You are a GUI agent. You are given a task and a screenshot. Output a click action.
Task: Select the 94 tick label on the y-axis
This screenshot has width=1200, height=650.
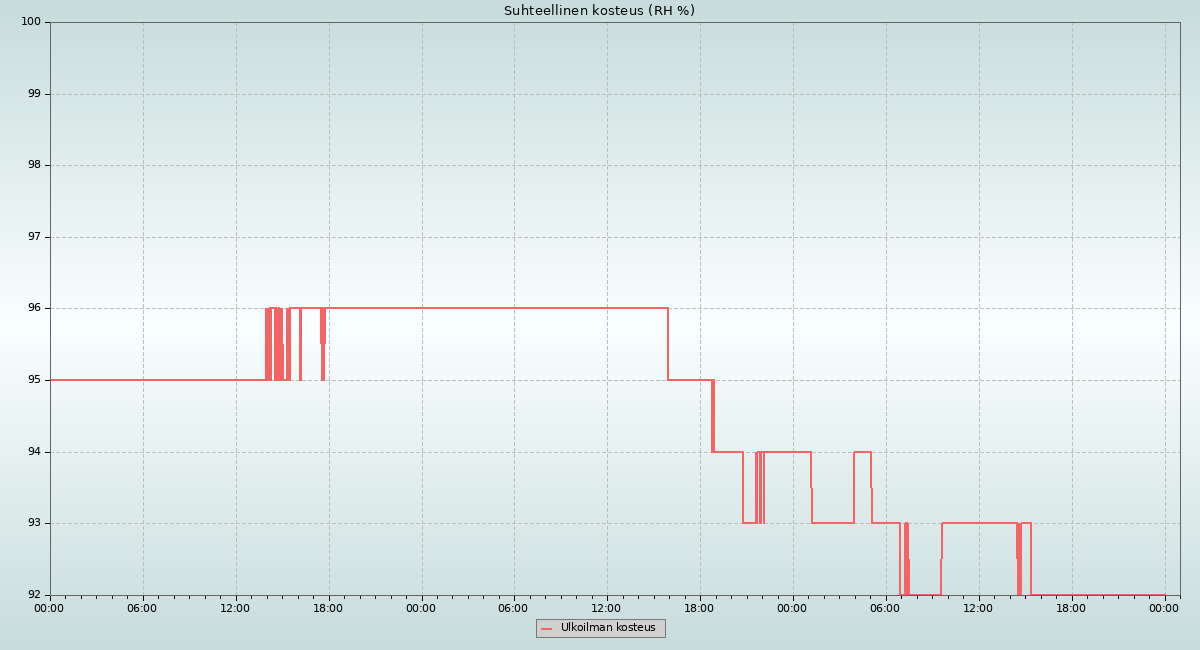point(34,452)
